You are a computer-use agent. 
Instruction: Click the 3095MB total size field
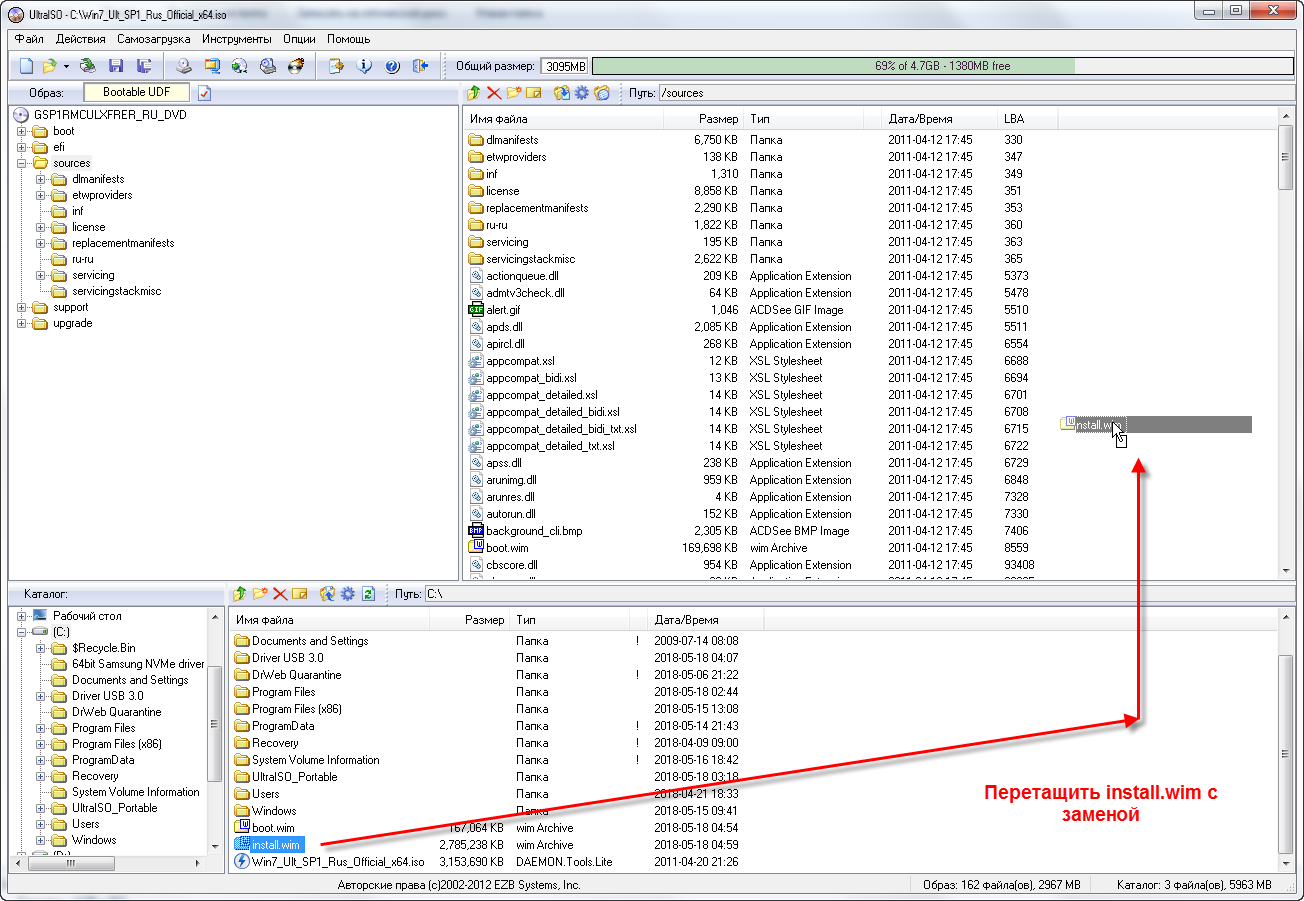(x=565, y=66)
